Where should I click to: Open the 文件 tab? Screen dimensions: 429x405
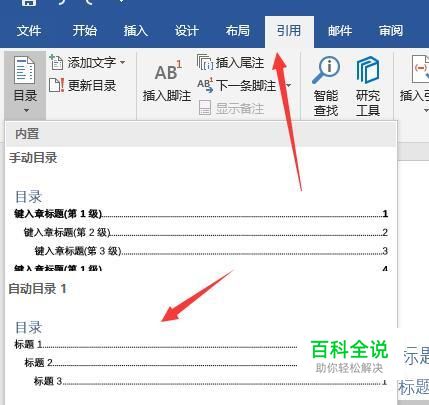pos(29,31)
